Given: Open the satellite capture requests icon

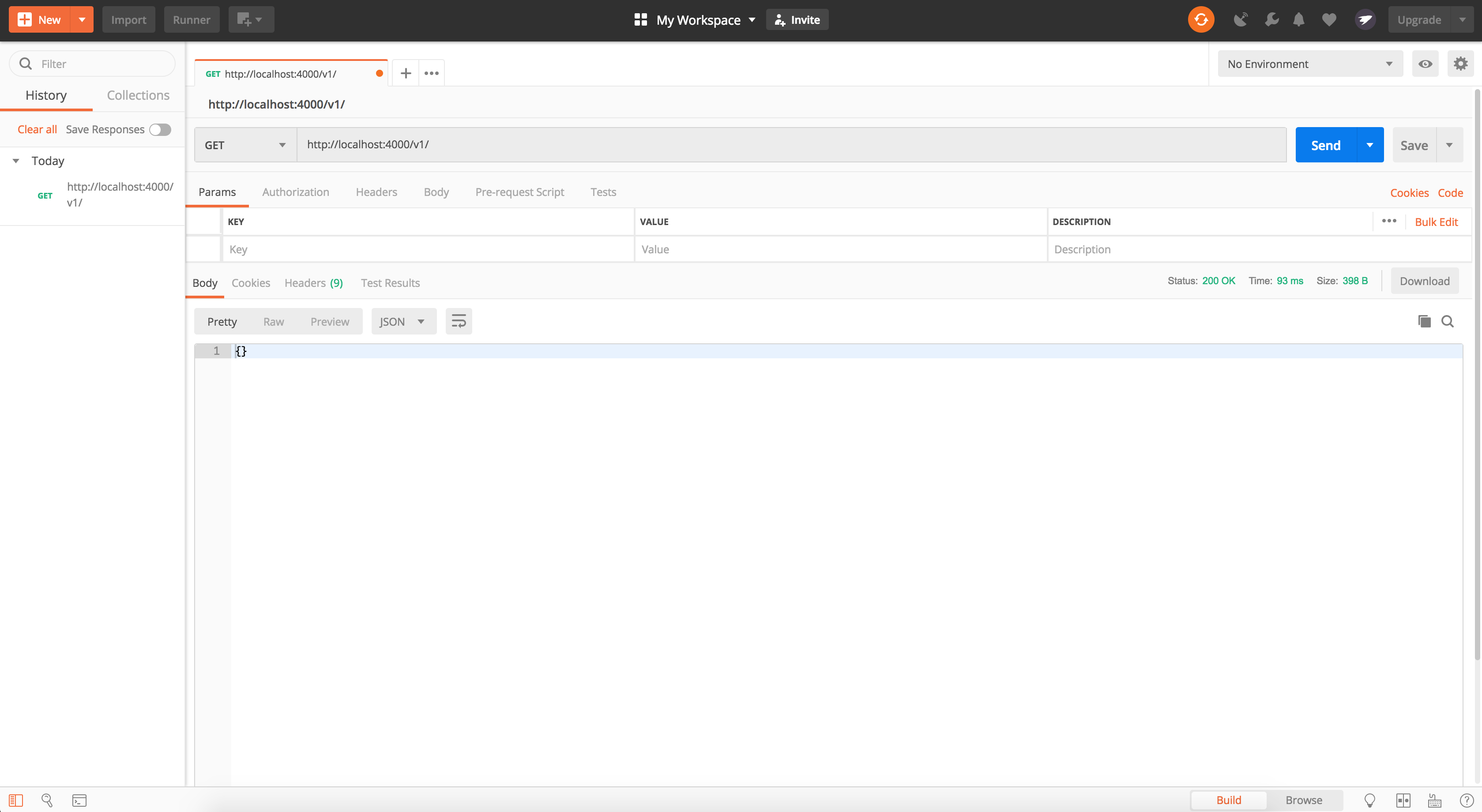Looking at the screenshot, I should tap(1240, 19).
